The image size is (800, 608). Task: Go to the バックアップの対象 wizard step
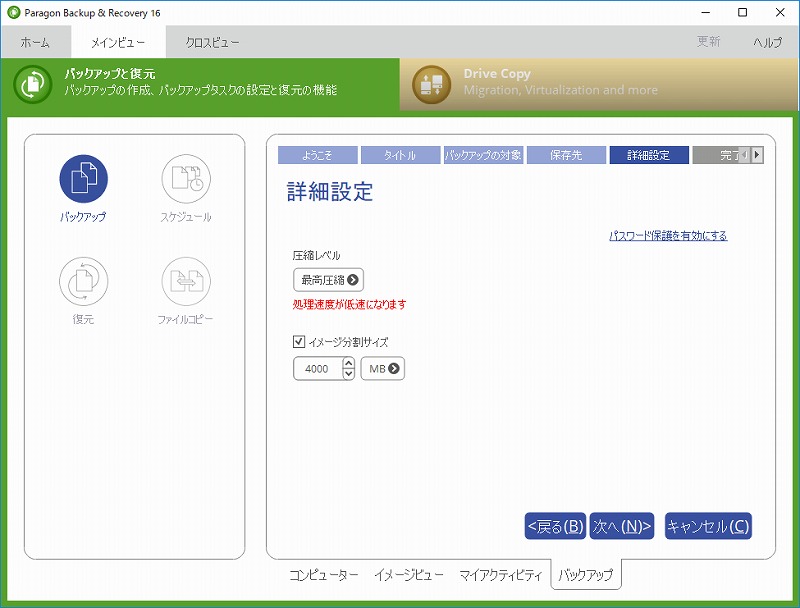tap(483, 155)
